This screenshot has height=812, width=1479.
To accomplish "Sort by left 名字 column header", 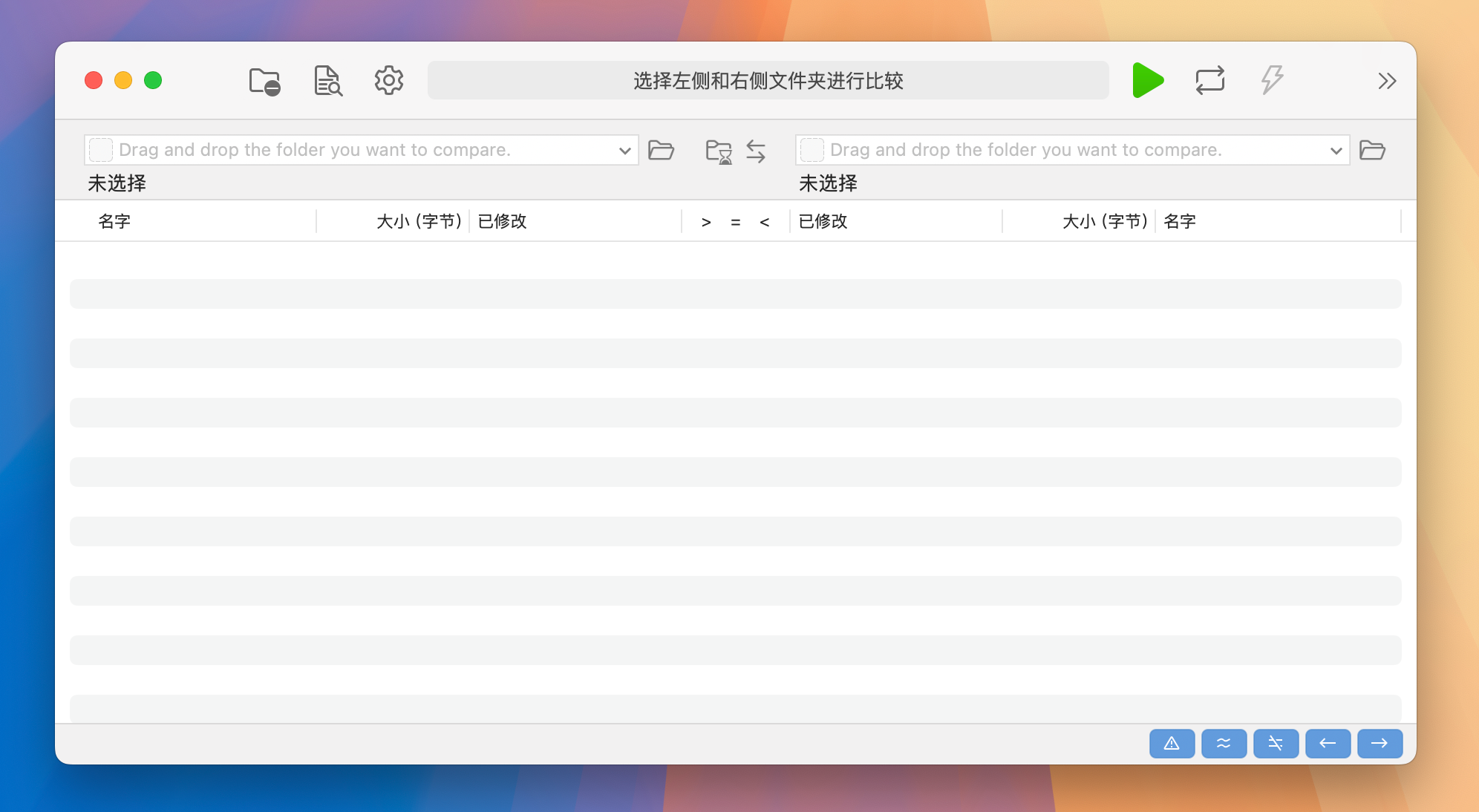I will [114, 221].
